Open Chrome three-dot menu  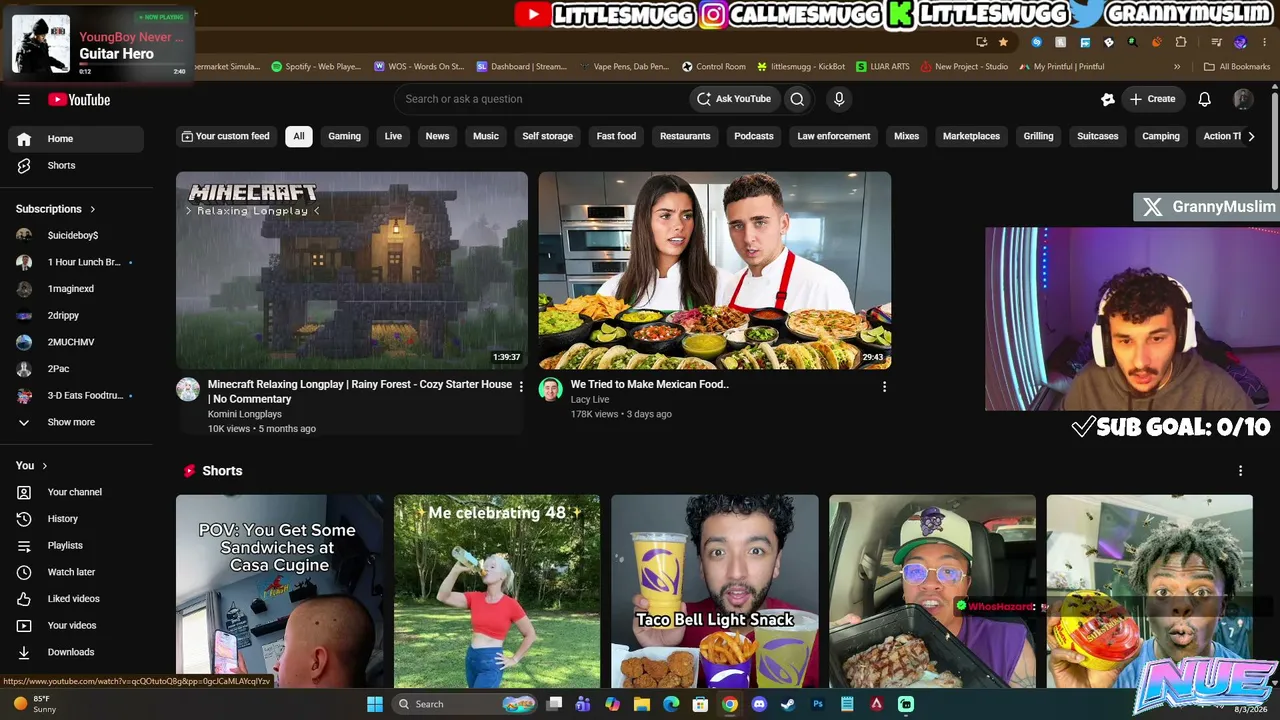point(1262,42)
